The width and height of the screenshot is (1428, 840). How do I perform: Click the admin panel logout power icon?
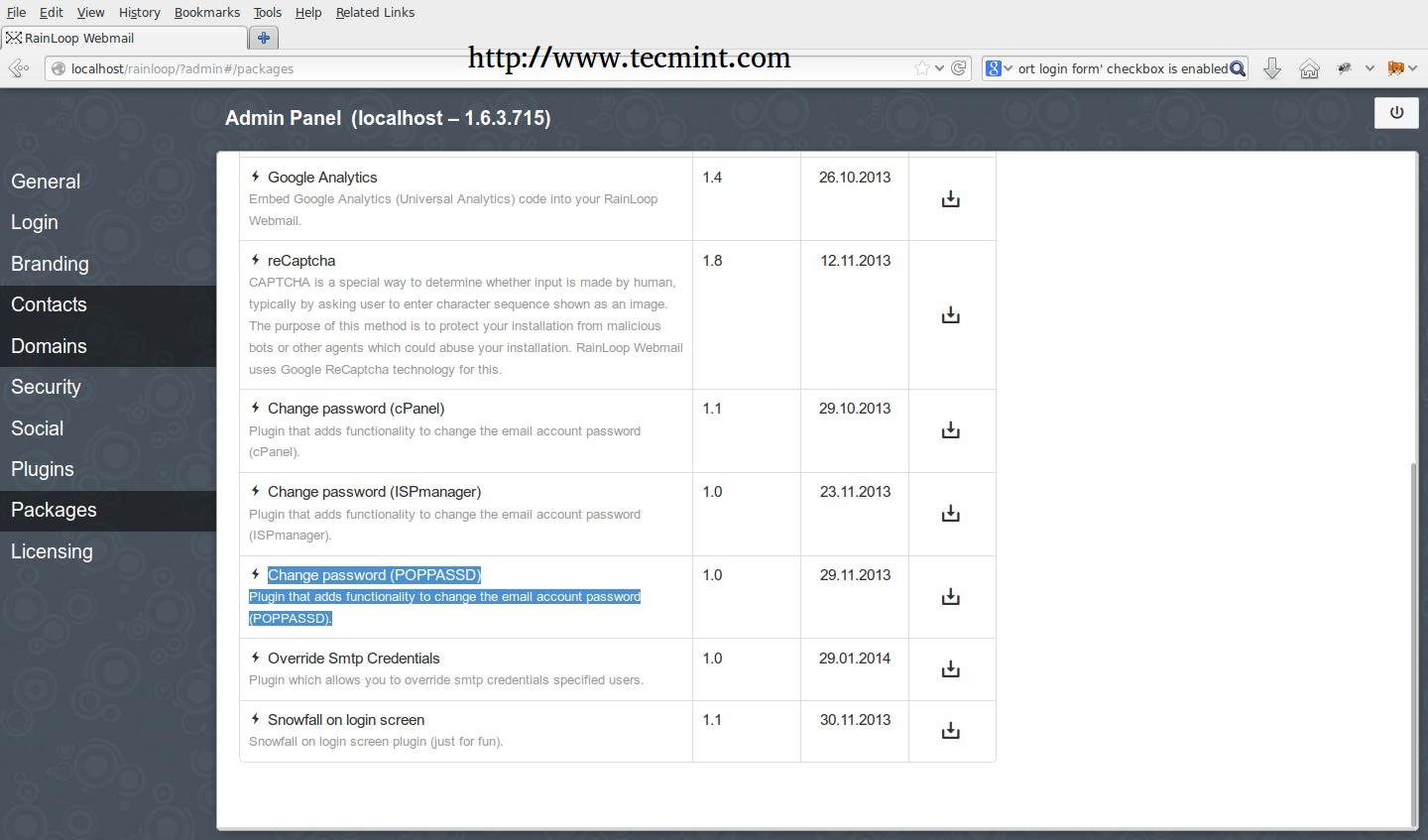coord(1396,113)
